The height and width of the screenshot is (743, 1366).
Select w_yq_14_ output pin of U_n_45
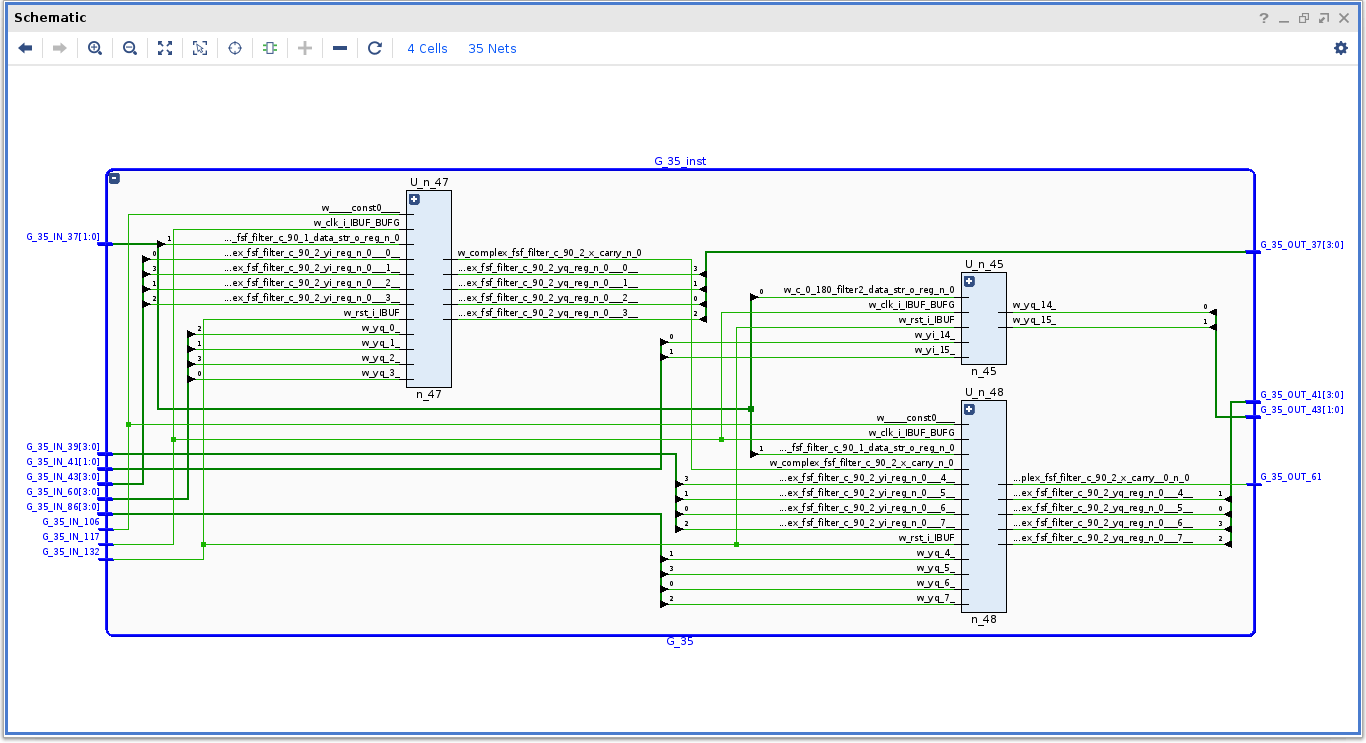(x=1034, y=305)
